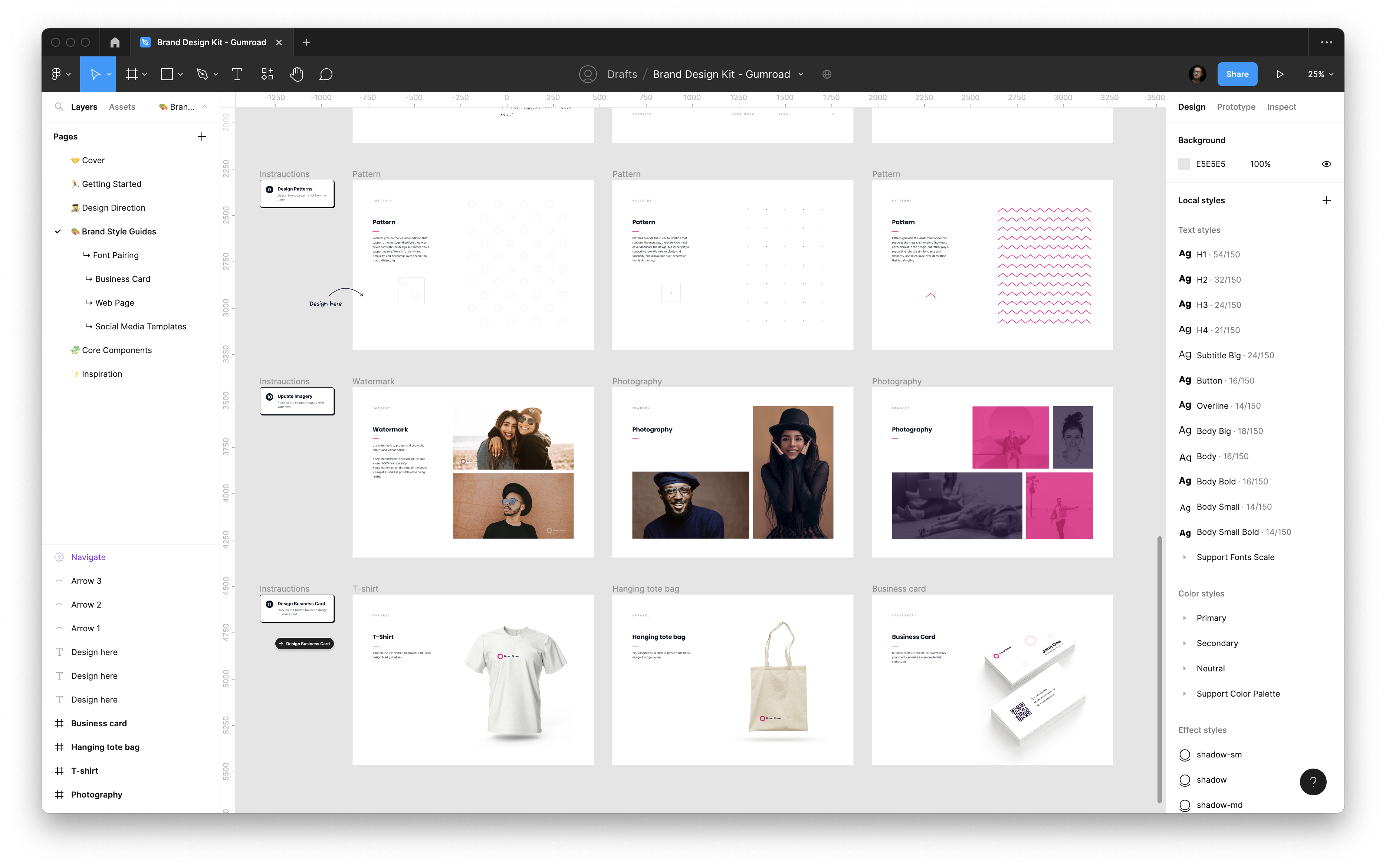This screenshot has width=1386, height=868.
Task: Expand Support Color Palette group
Action: (x=1185, y=694)
